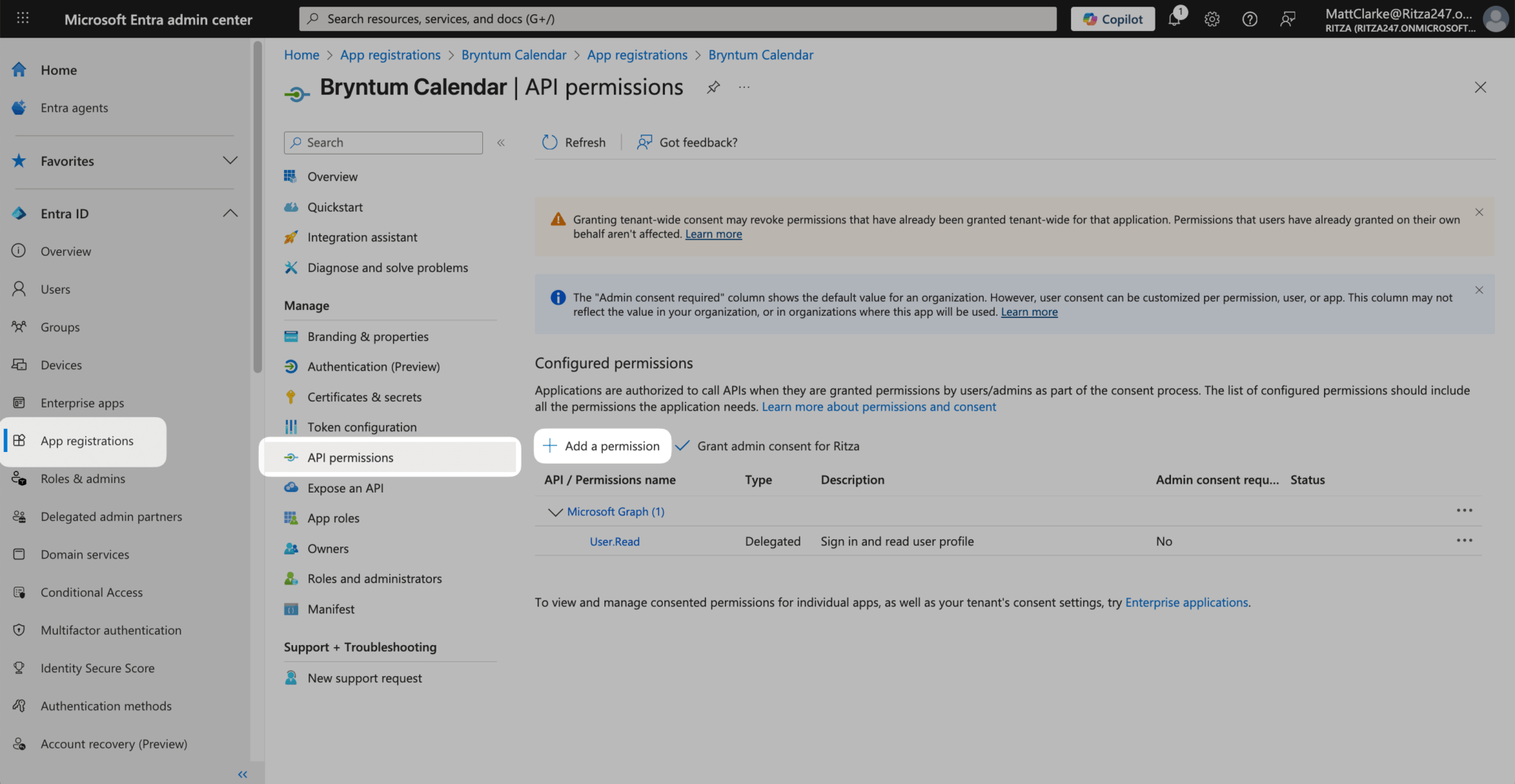
Task: Click the Refresh icon in toolbar
Action: pos(550,142)
